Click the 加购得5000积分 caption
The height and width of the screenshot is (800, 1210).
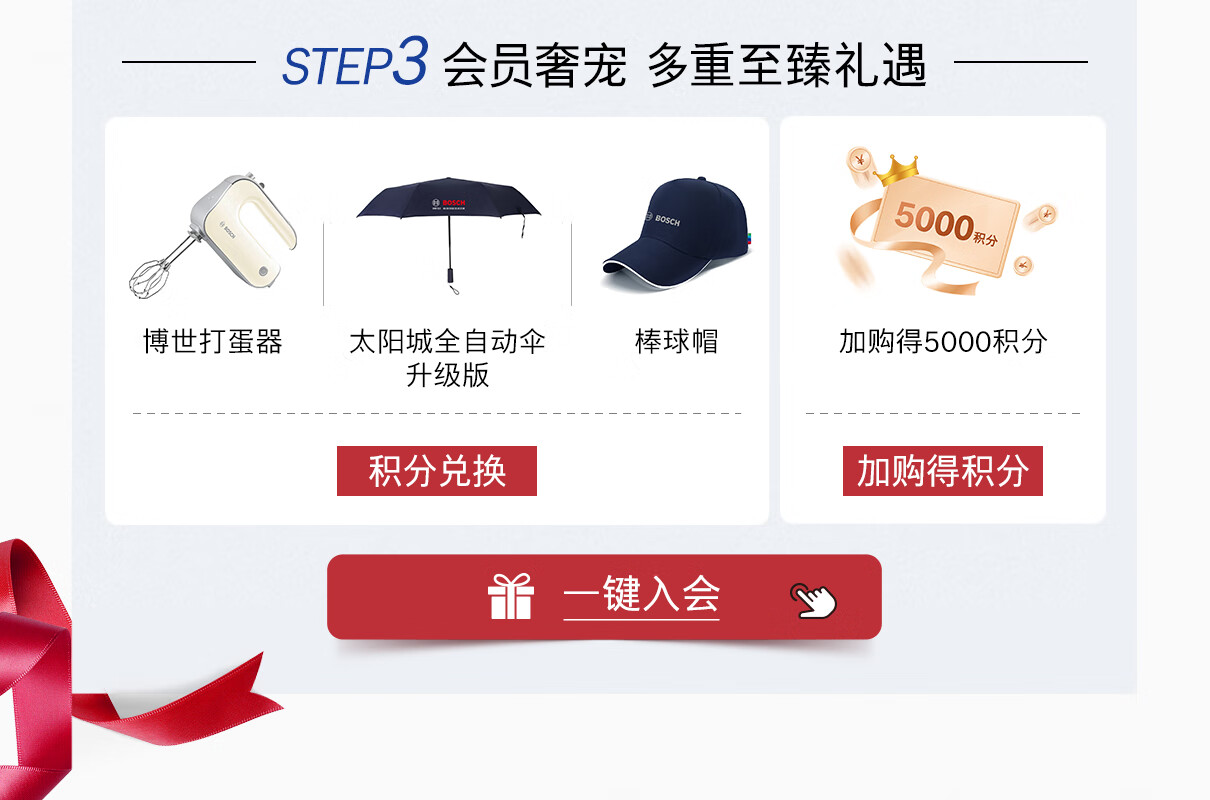[943, 342]
